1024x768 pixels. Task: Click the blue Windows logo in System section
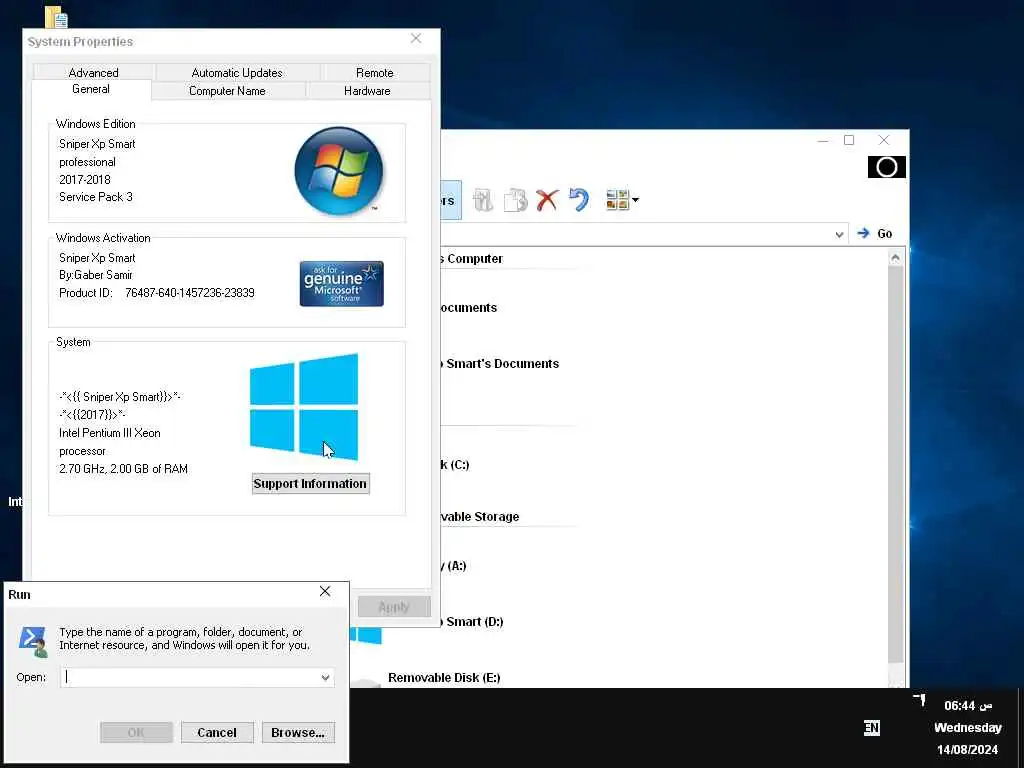point(304,407)
